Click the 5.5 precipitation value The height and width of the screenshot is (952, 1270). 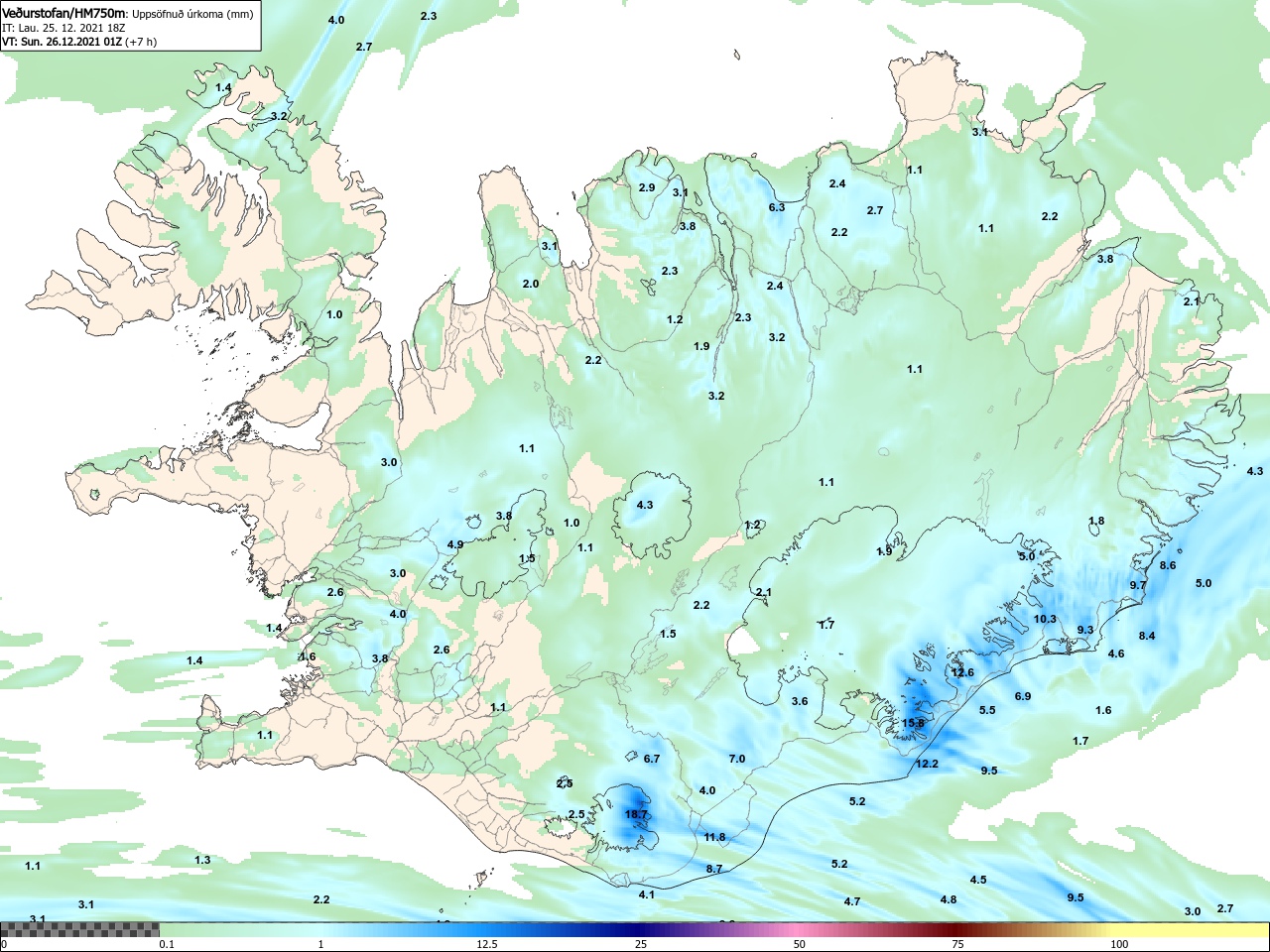[x=987, y=711]
